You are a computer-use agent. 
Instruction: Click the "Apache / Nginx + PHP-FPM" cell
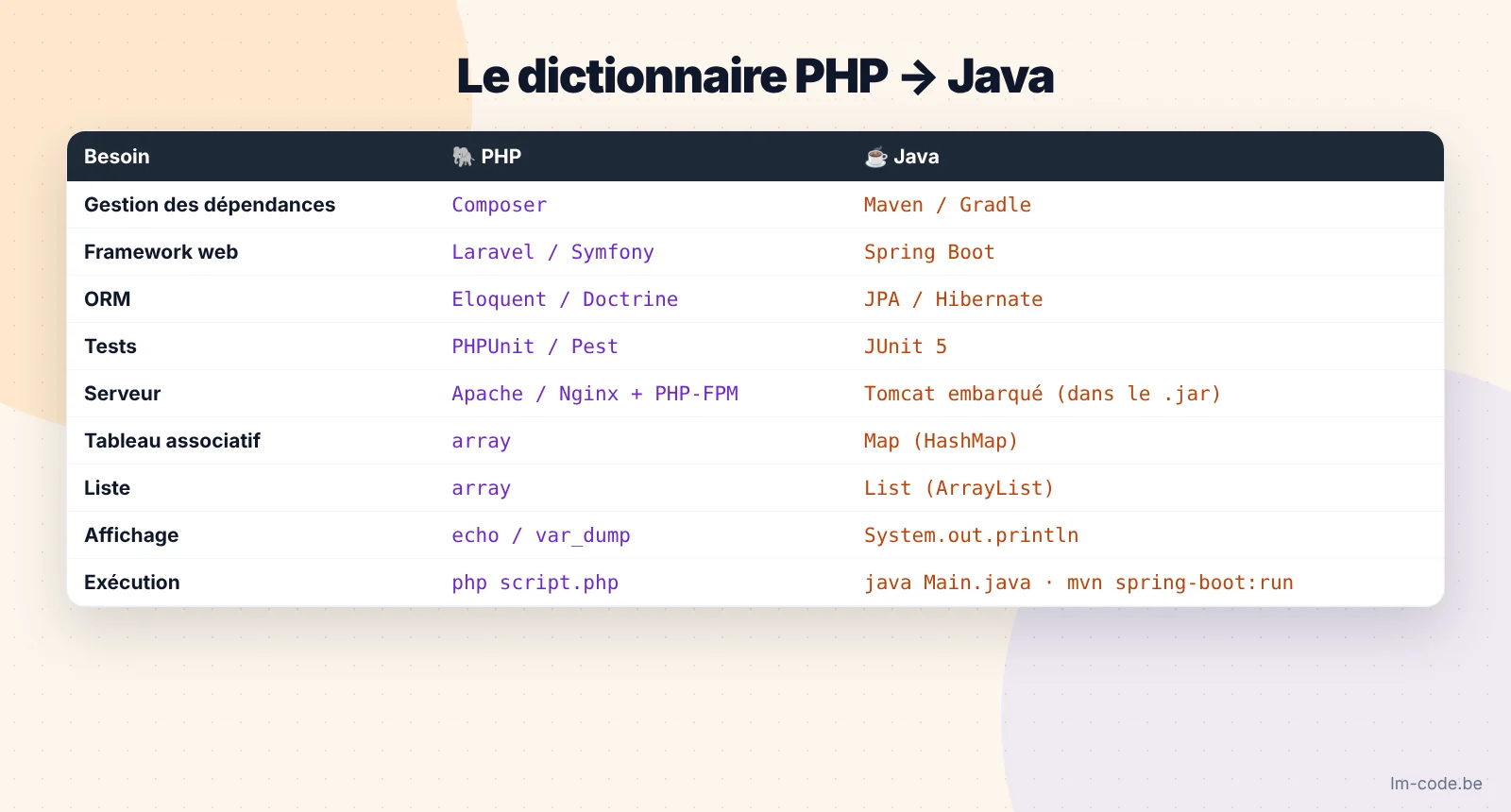pos(595,394)
